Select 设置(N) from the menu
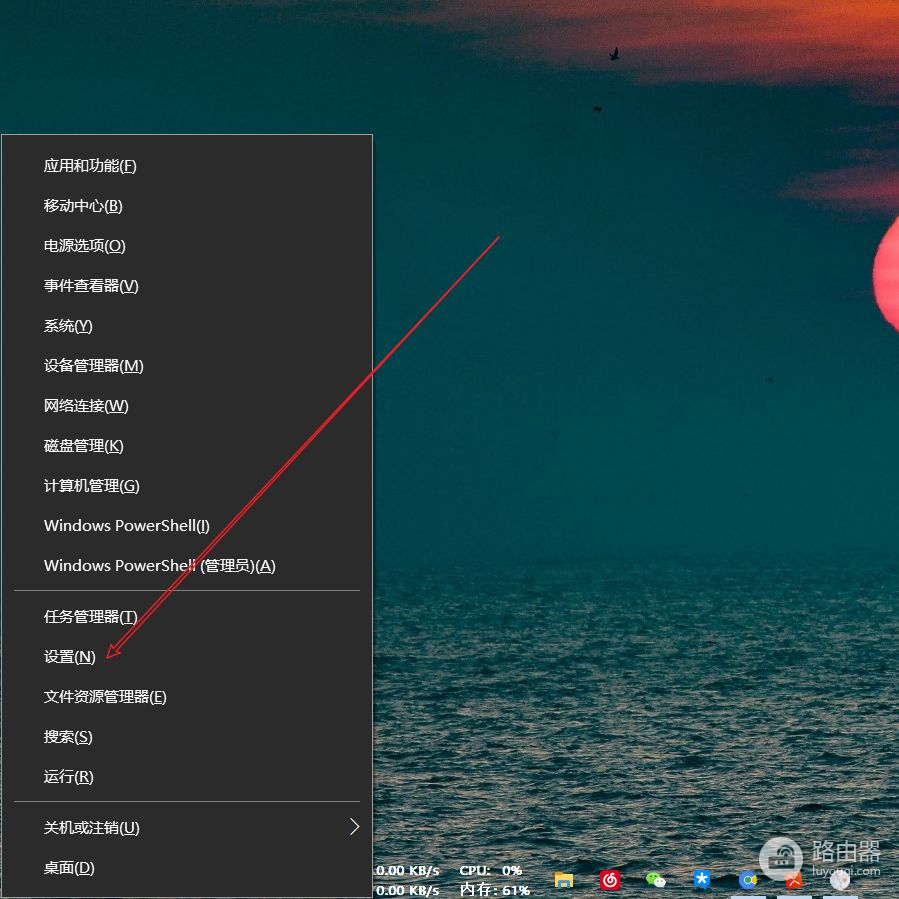This screenshot has width=899, height=899. (70, 657)
